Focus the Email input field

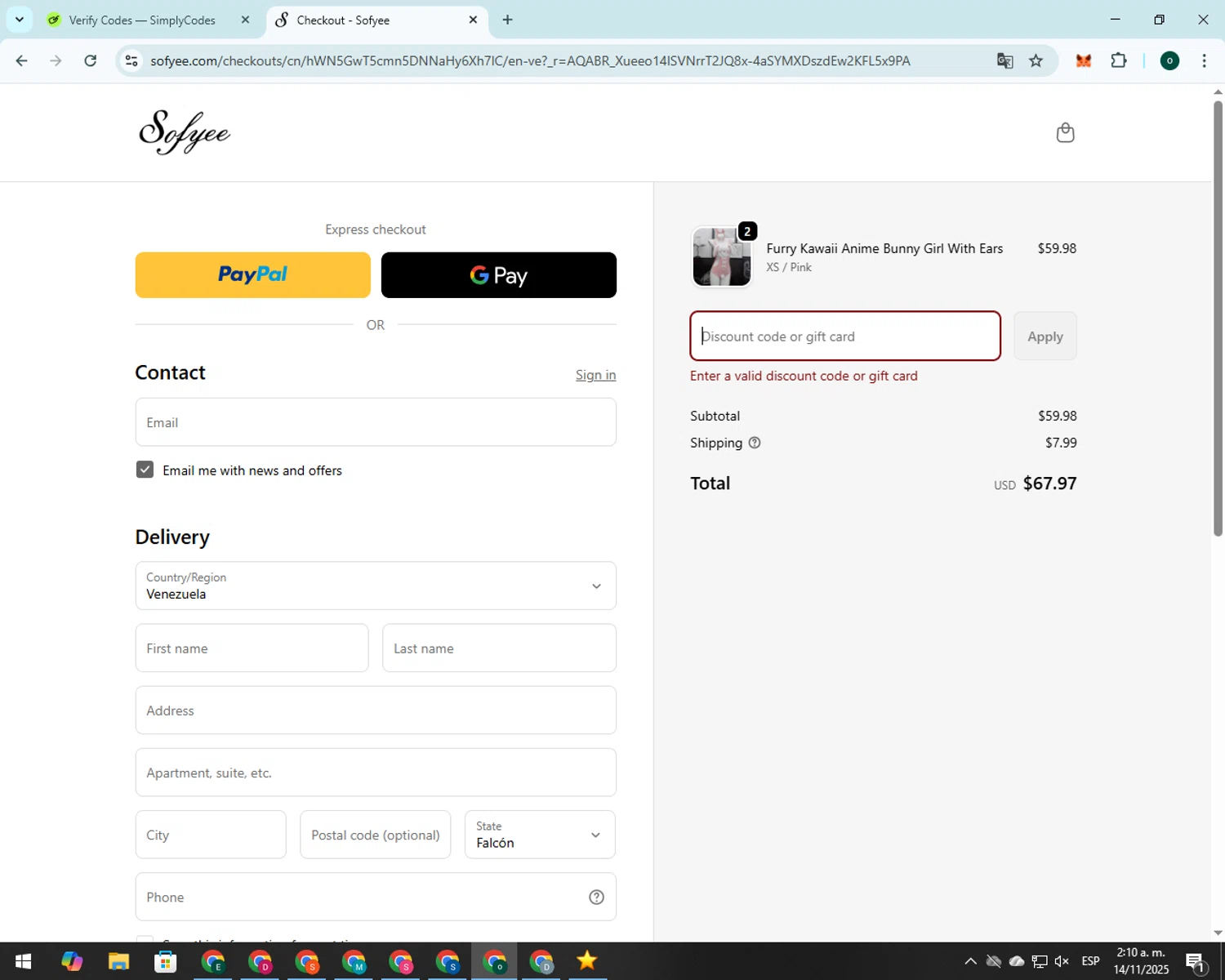[376, 422]
